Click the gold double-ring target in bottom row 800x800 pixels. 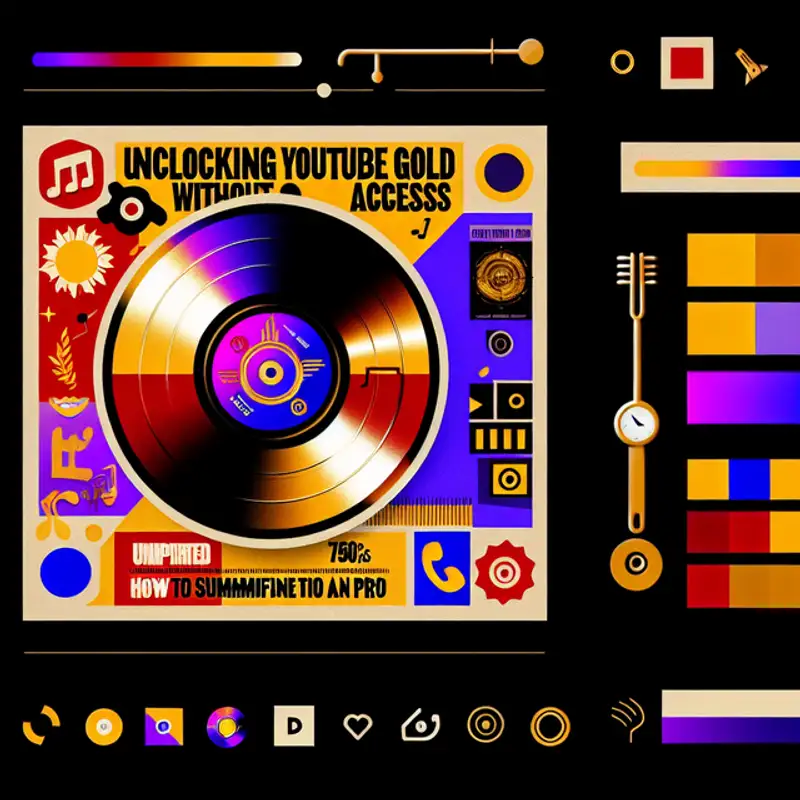[485, 724]
